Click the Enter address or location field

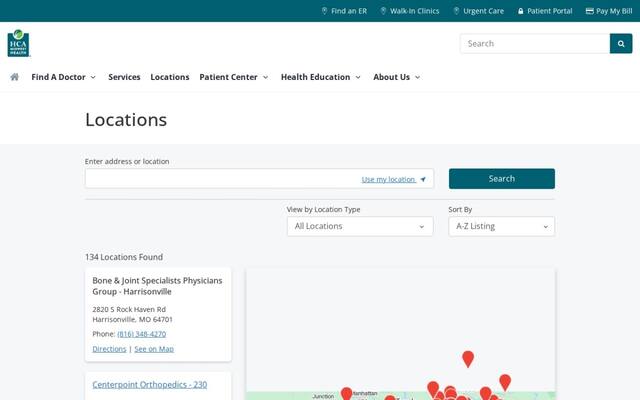coord(259,179)
